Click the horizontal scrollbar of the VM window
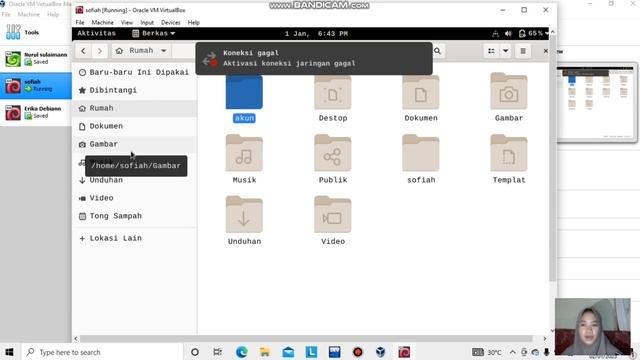Screen dimensions: 640x360 coord(306,338)
